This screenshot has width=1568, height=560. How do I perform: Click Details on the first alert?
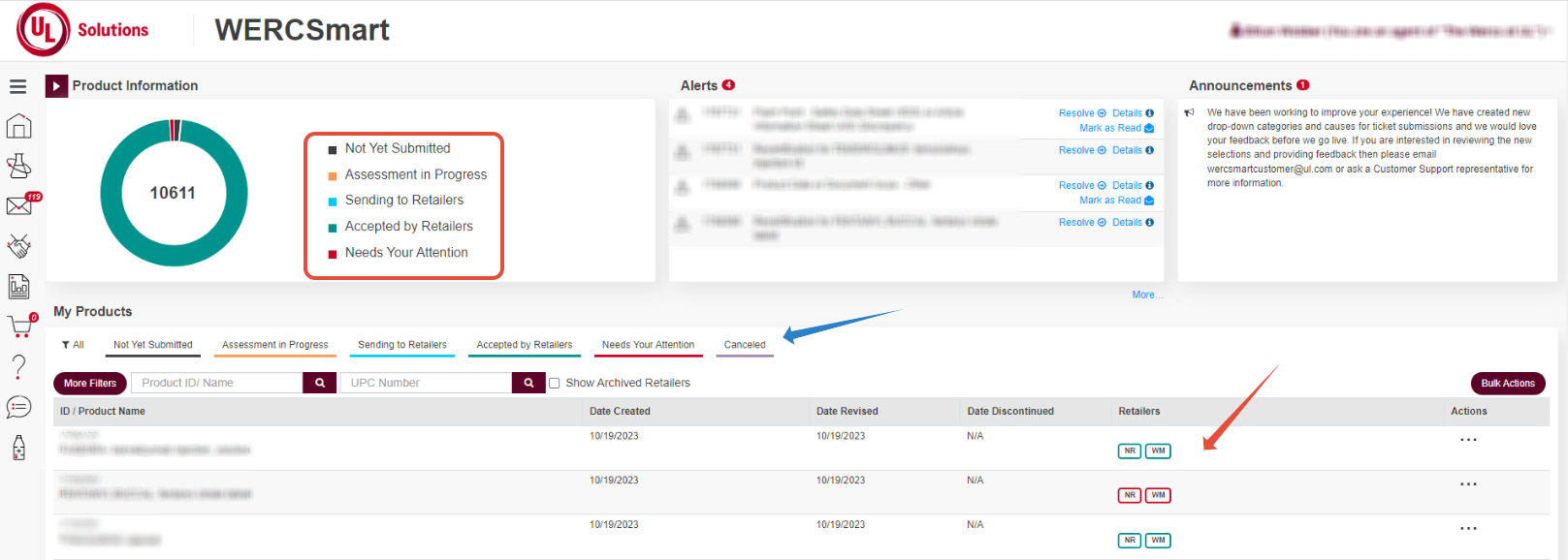click(x=1133, y=113)
